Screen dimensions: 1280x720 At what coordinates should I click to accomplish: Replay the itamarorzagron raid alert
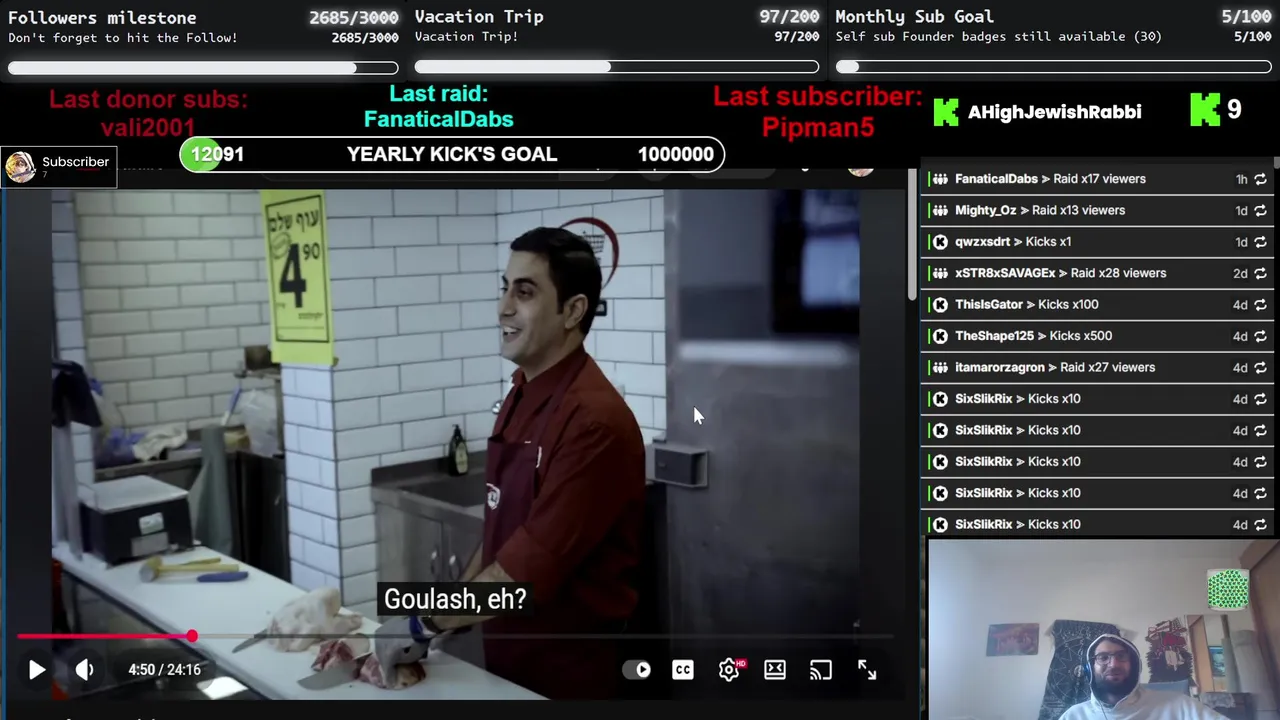1260,367
